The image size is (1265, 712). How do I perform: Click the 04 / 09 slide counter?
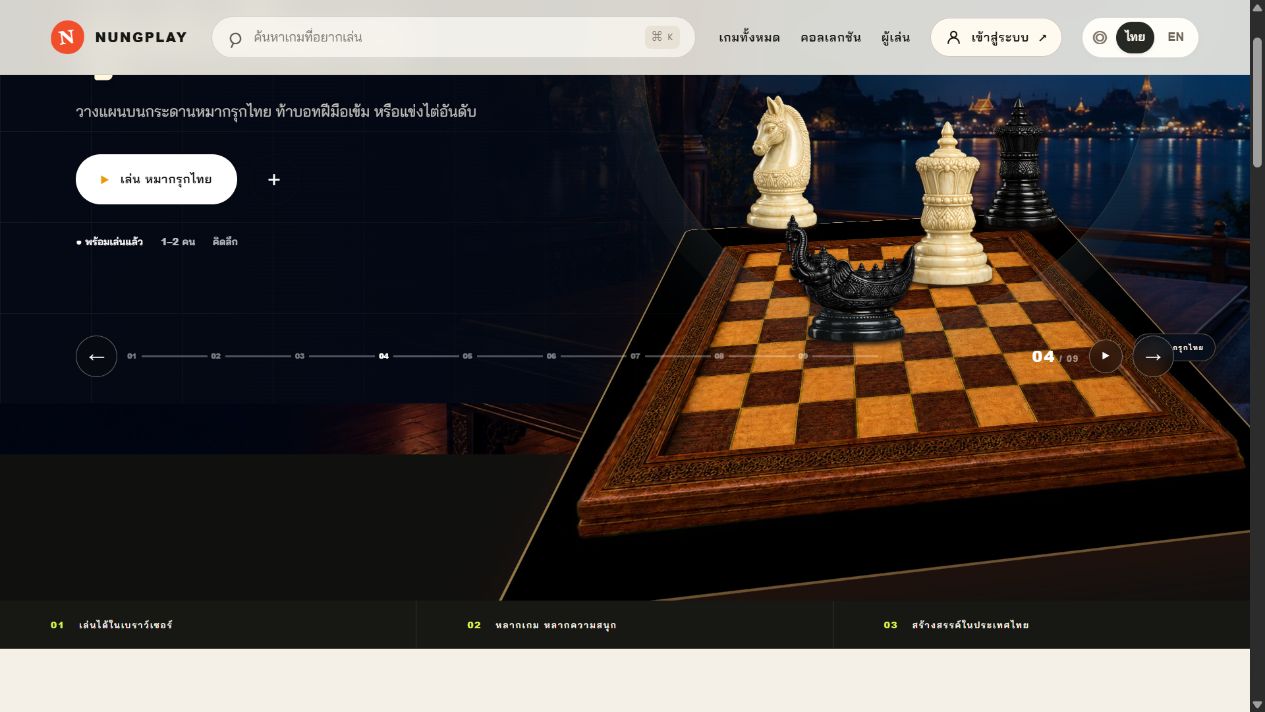[x=1055, y=357]
